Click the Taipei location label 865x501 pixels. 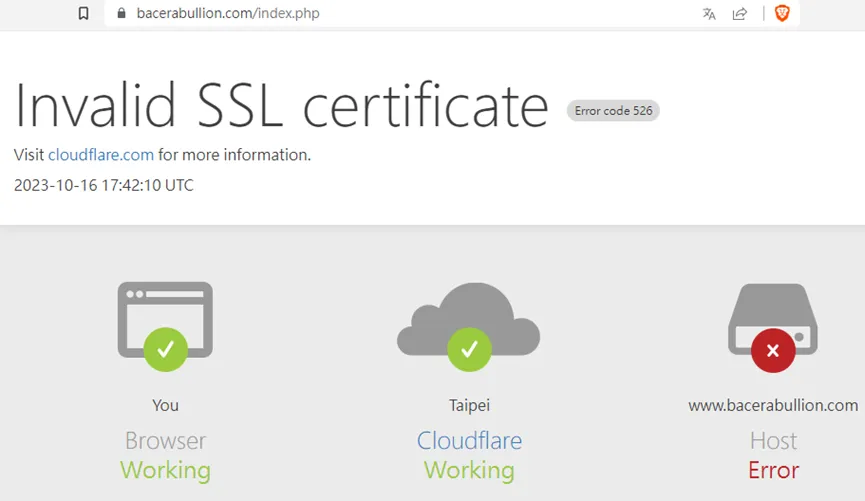[x=469, y=406]
